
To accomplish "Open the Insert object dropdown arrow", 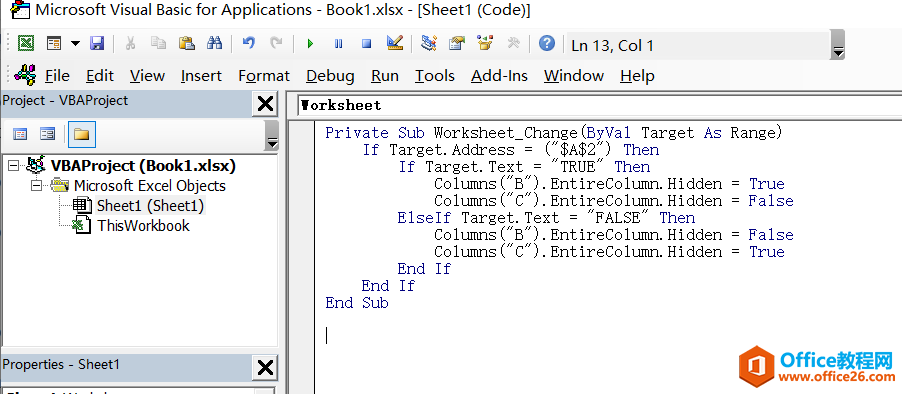I will 75,44.
